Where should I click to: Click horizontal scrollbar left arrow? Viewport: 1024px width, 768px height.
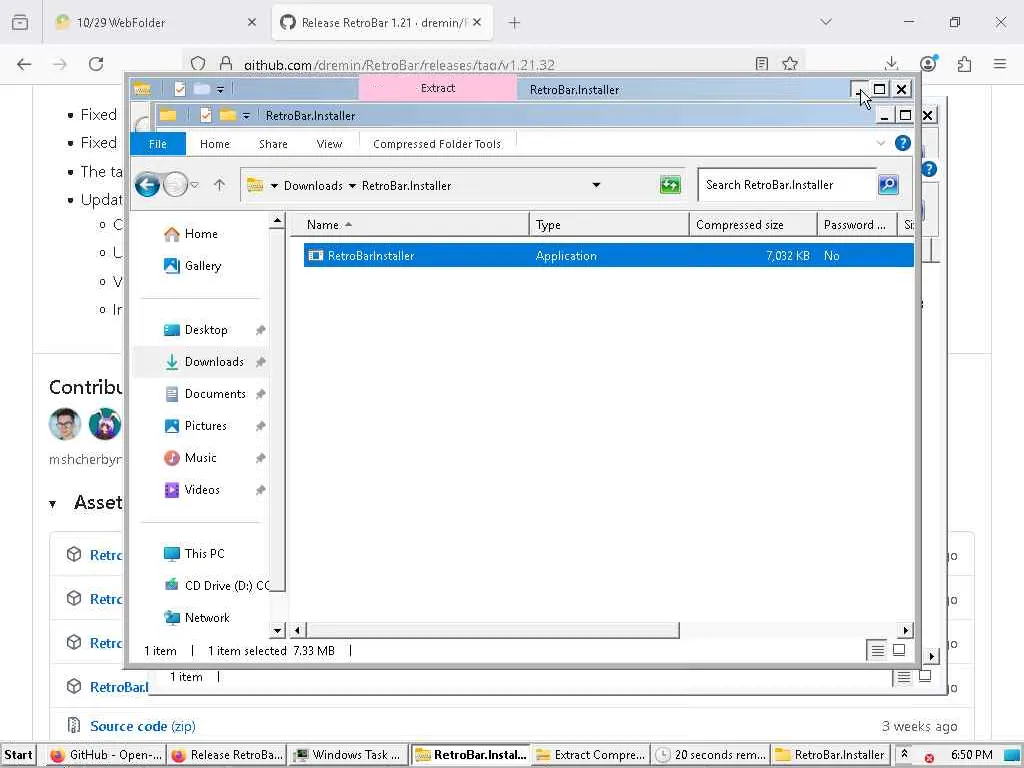[297, 630]
